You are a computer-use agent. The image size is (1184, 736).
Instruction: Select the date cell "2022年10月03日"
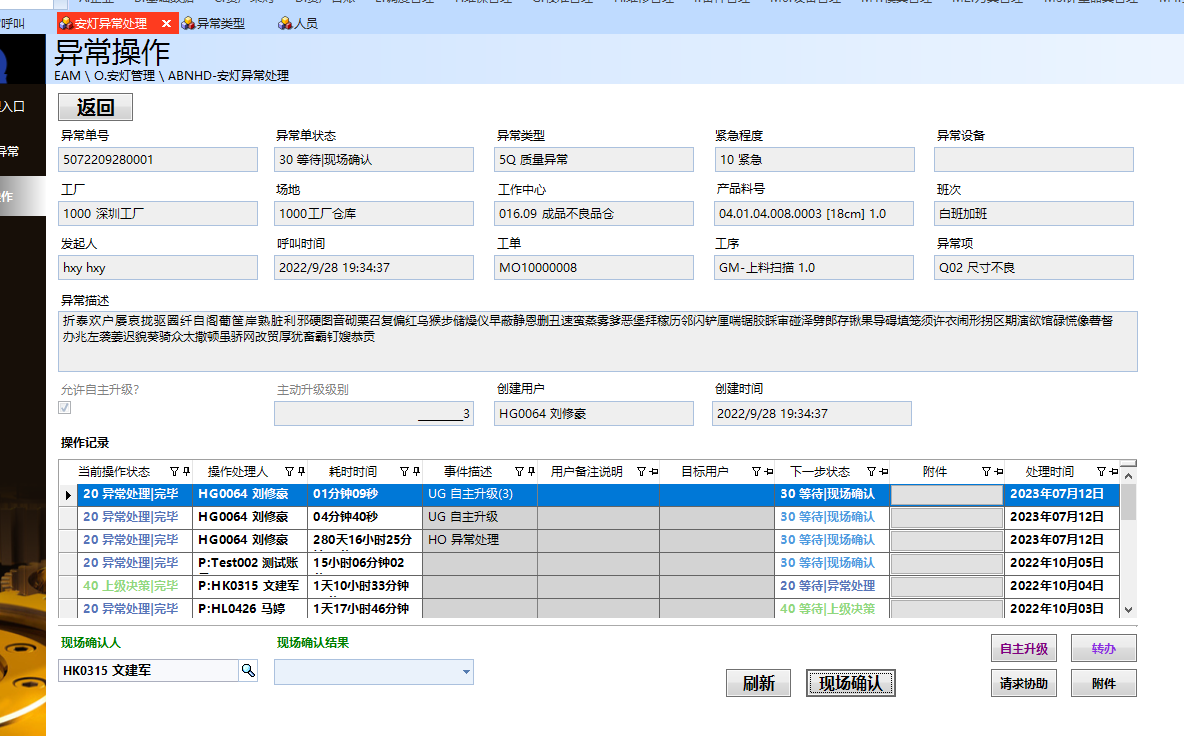(1062, 608)
